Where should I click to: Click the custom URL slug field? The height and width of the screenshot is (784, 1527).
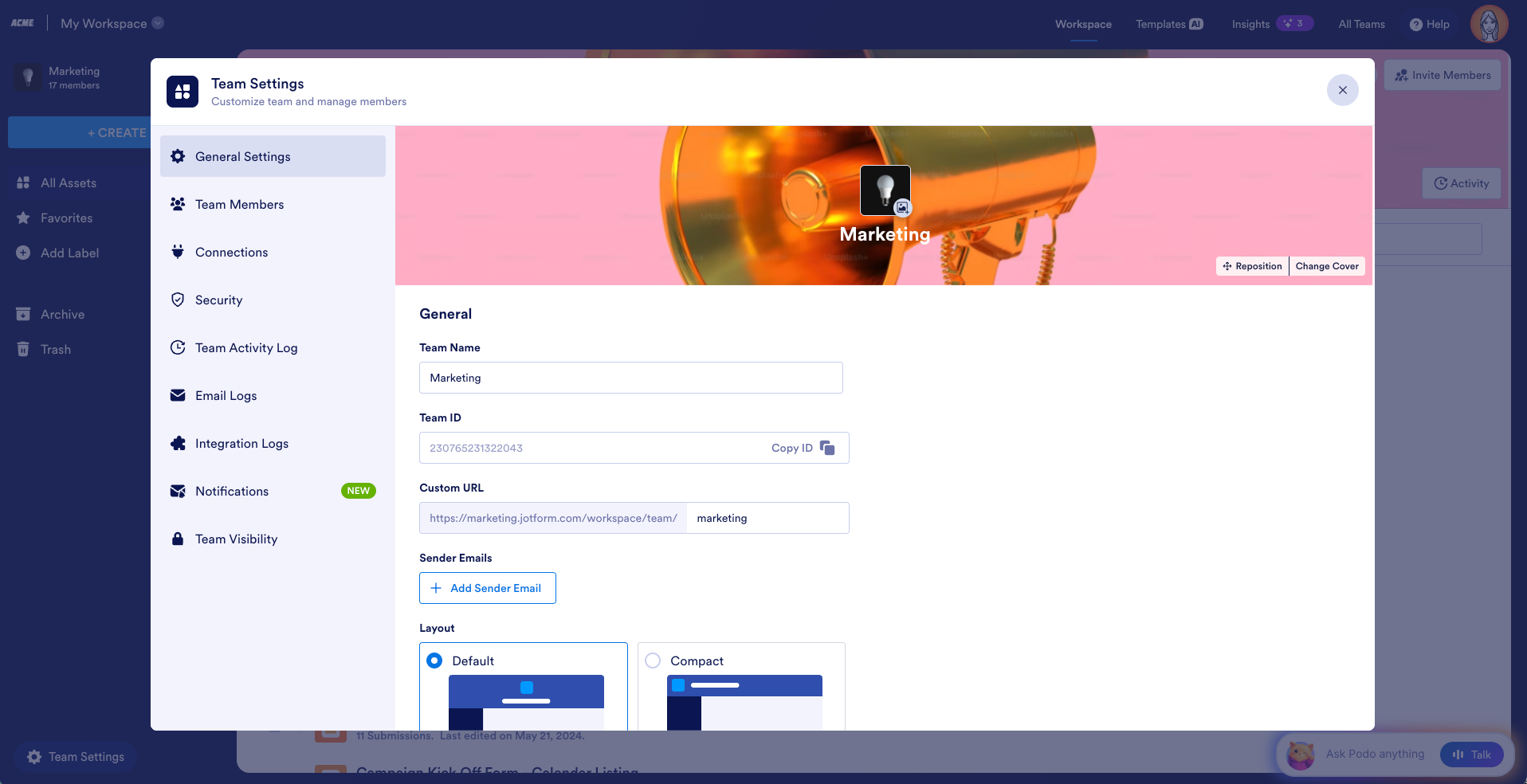pyautogui.click(x=767, y=518)
